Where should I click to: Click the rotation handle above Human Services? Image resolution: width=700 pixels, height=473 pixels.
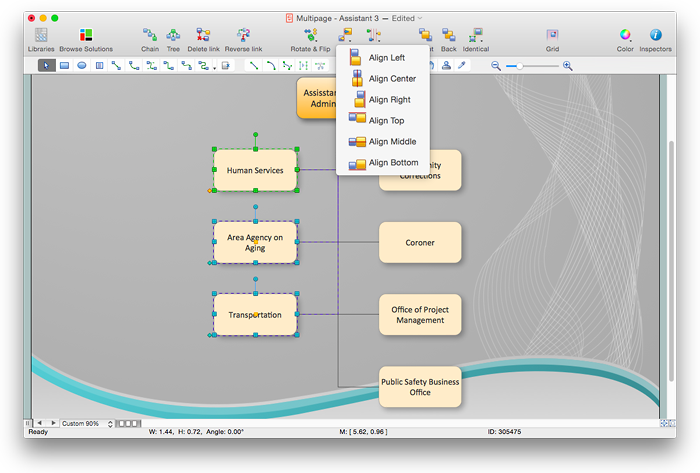click(255, 134)
